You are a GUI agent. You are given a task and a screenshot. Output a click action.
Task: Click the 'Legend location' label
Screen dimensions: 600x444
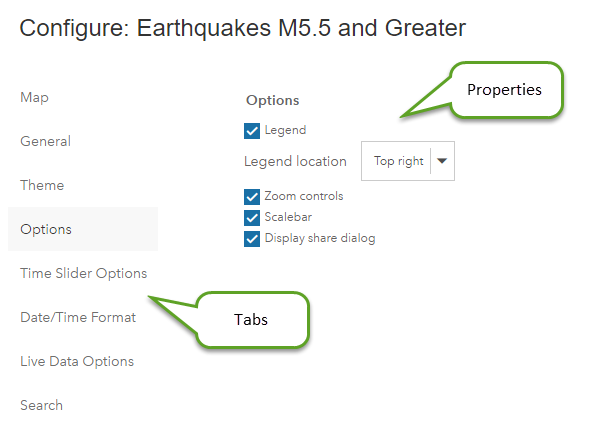tap(295, 161)
